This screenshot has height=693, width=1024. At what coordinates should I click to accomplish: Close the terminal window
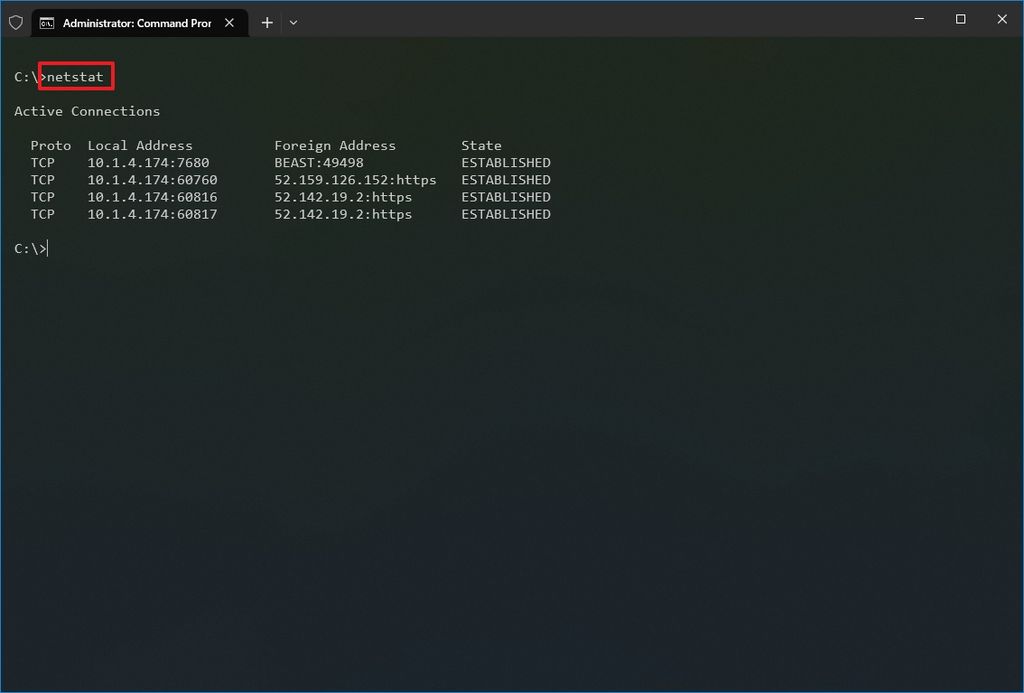[1002, 19]
